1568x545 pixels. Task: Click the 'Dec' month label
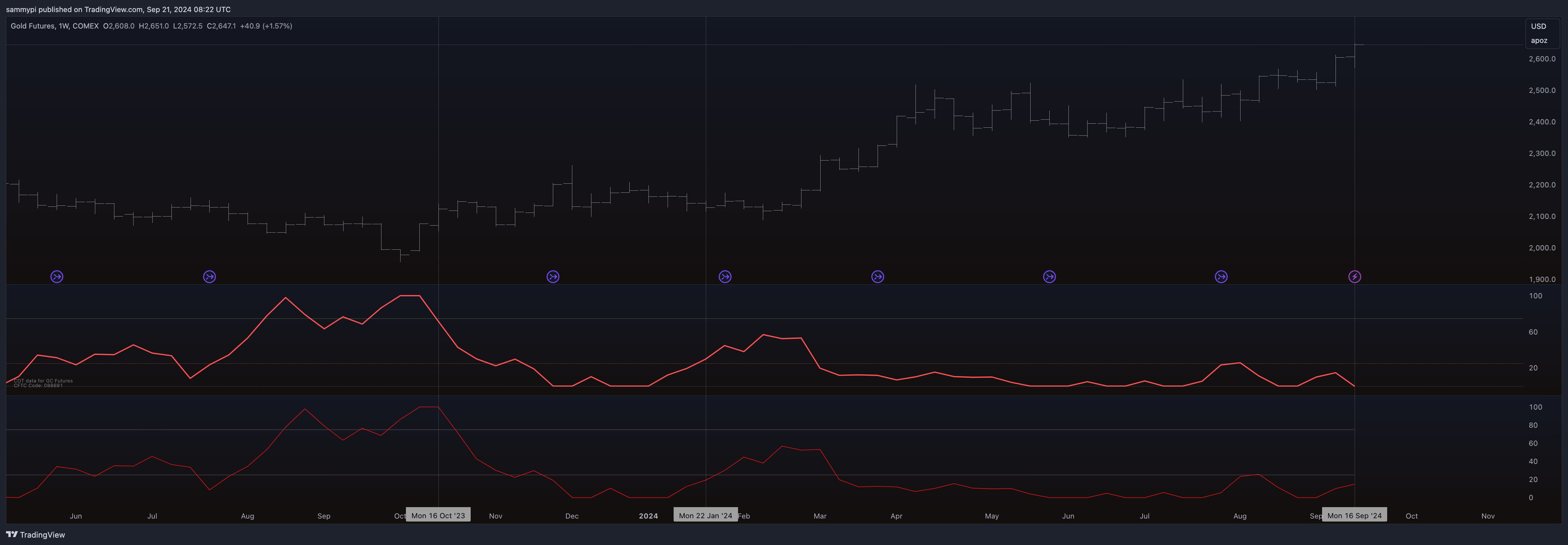572,517
